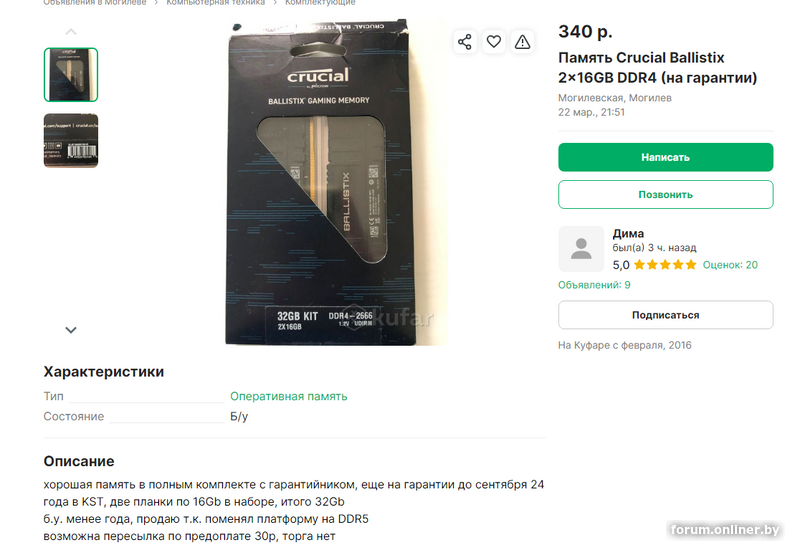800x551 pixels.
Task: Select the second thumbnail of the box back
Action: pyautogui.click(x=71, y=140)
